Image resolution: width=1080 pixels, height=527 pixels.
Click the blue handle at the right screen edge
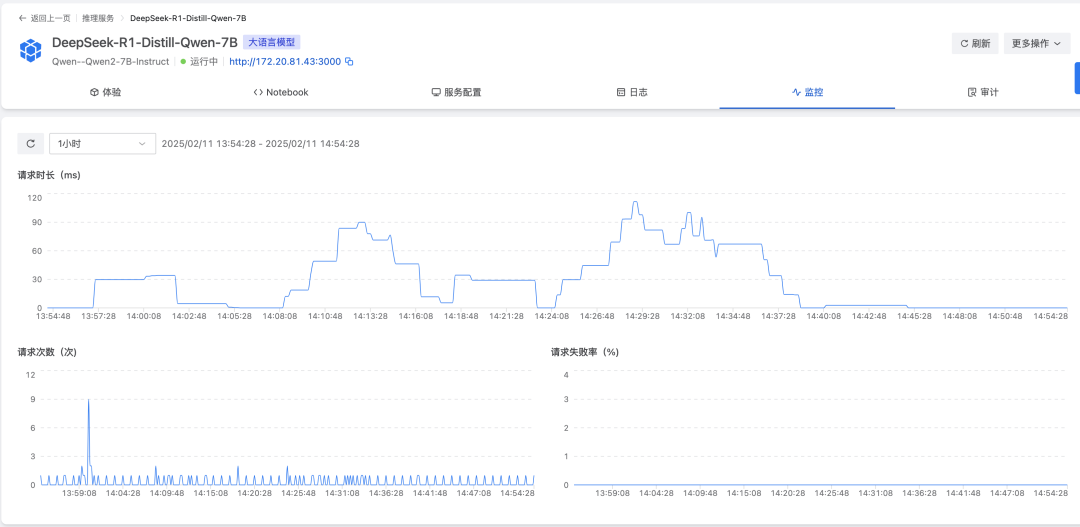click(1077, 77)
